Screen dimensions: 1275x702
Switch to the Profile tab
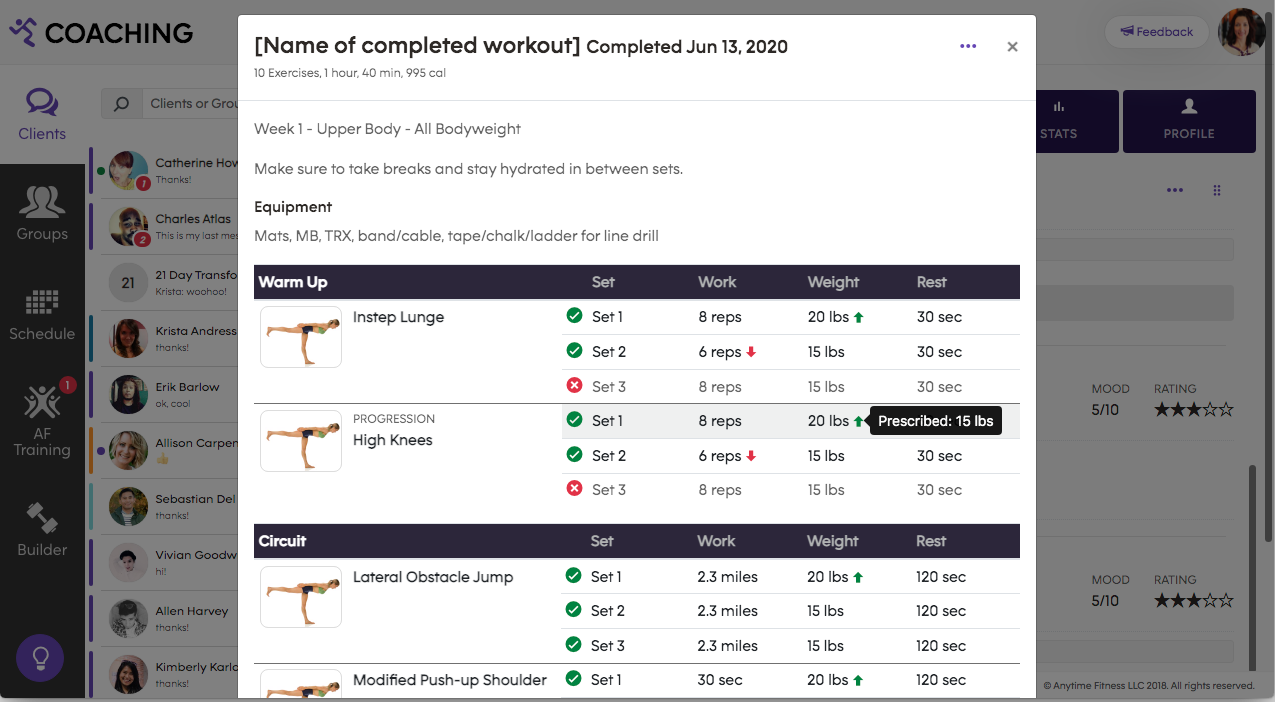click(1189, 121)
